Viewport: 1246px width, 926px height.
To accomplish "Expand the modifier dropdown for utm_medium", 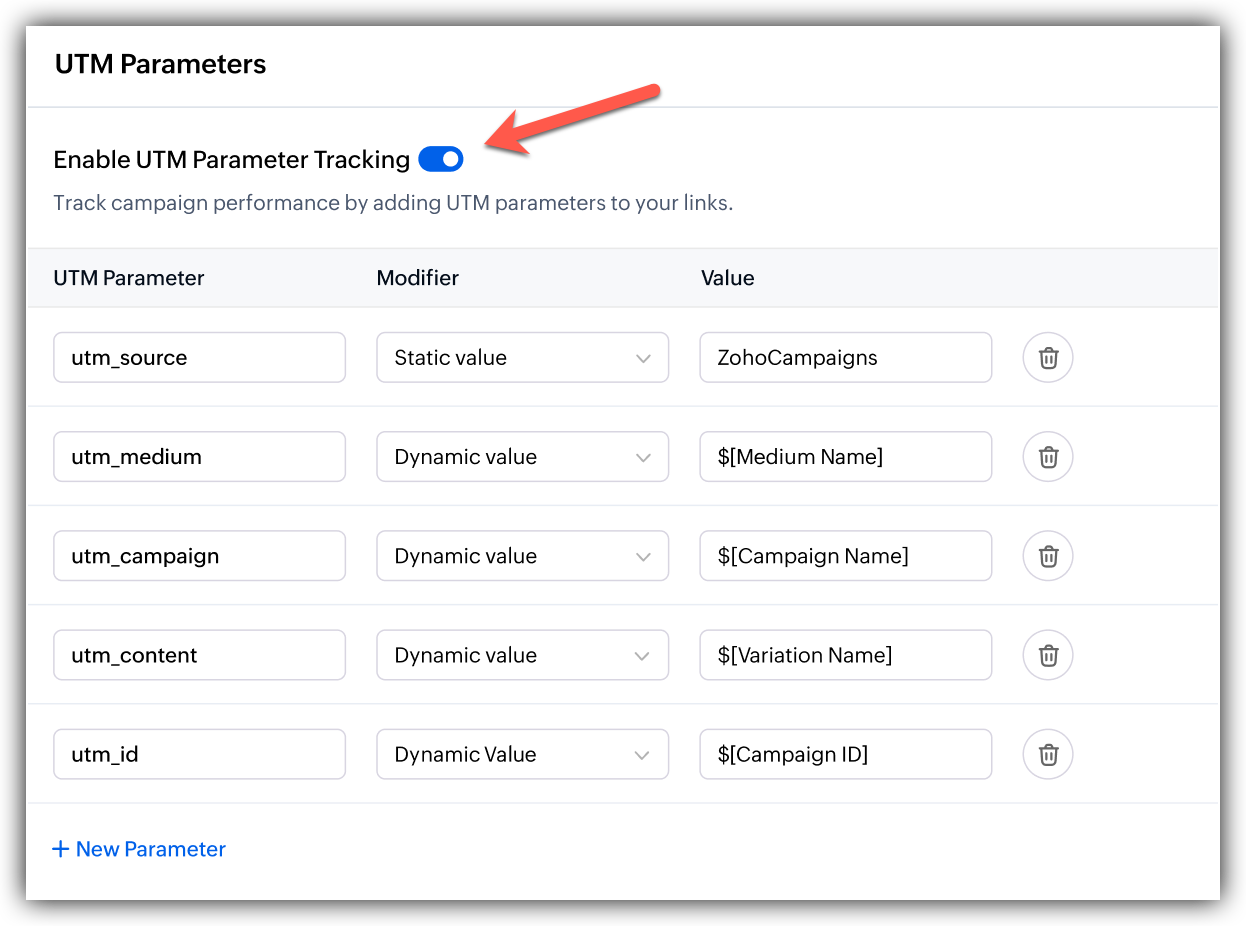I will [522, 457].
